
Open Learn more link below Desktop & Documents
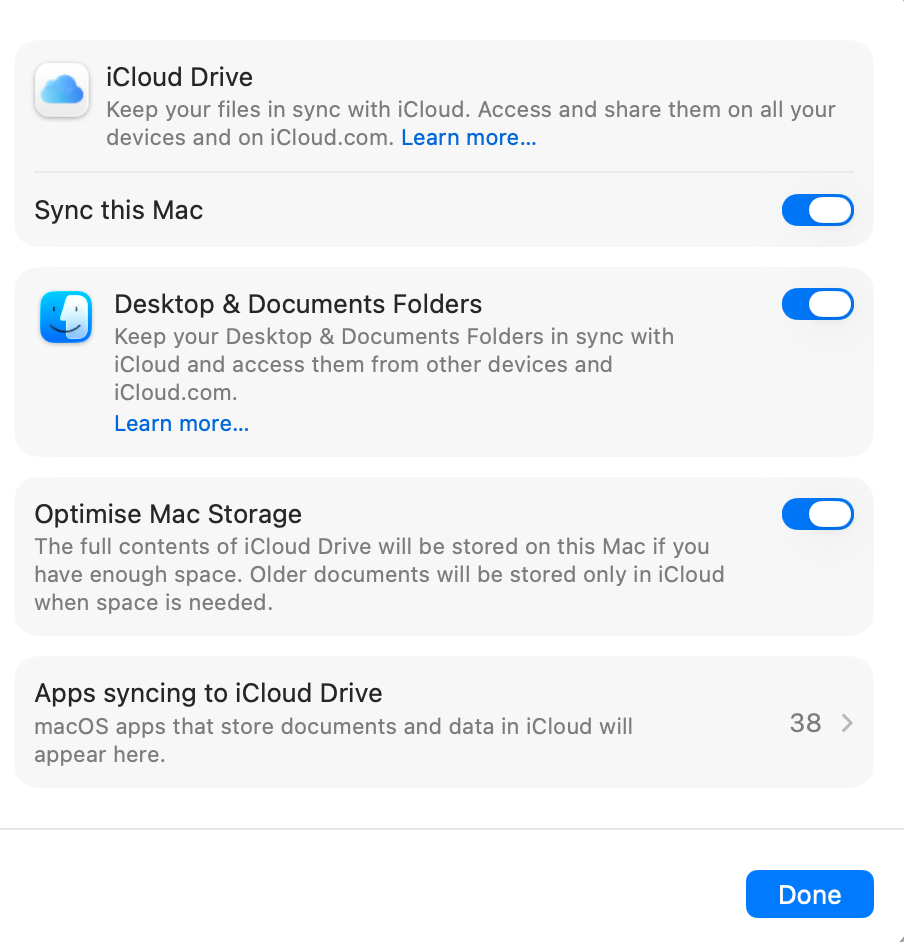click(181, 424)
